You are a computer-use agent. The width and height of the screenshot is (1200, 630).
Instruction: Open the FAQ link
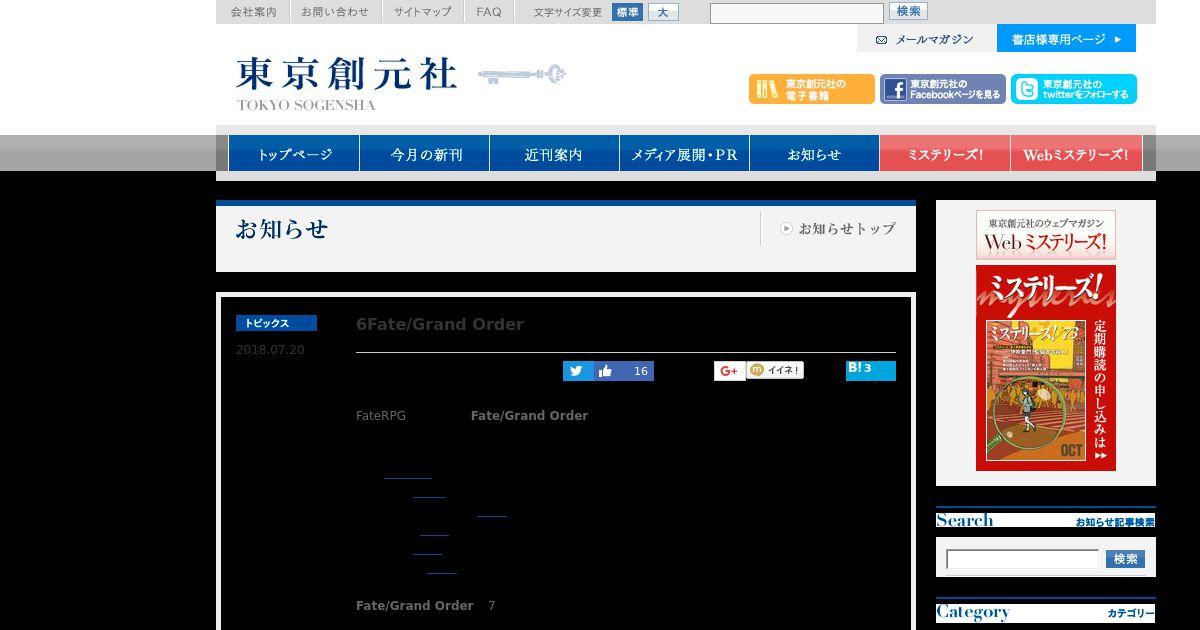tap(489, 12)
